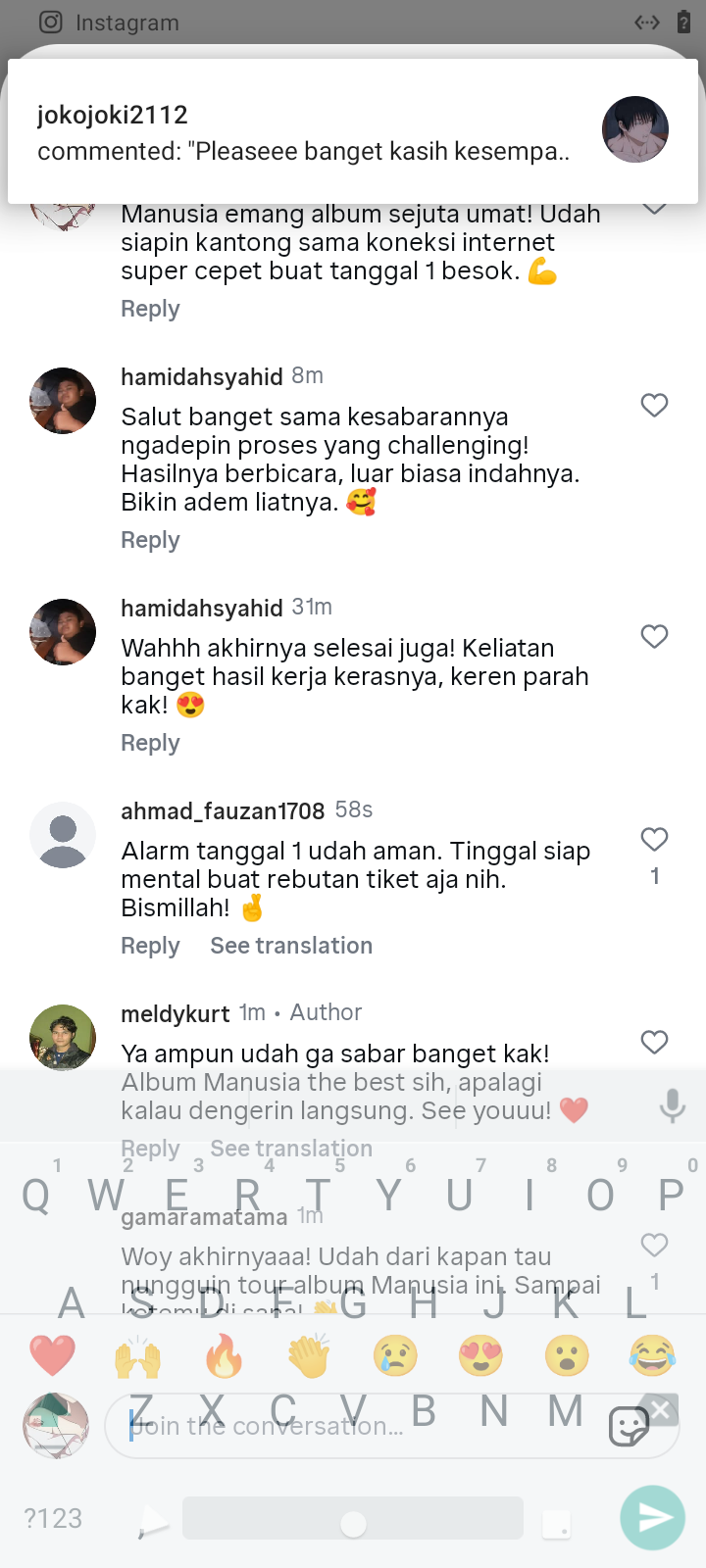The height and width of the screenshot is (1568, 706).
Task: Insert the laughing tears quick emoji
Action: [x=652, y=1356]
